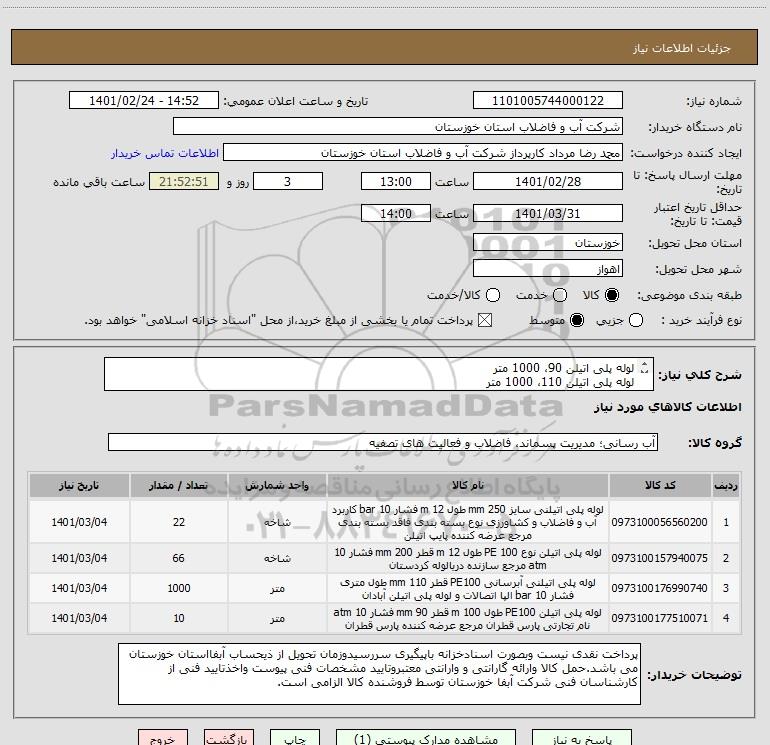Click the تعداد / مقدار column header
The image size is (770, 745).
coord(178,485)
